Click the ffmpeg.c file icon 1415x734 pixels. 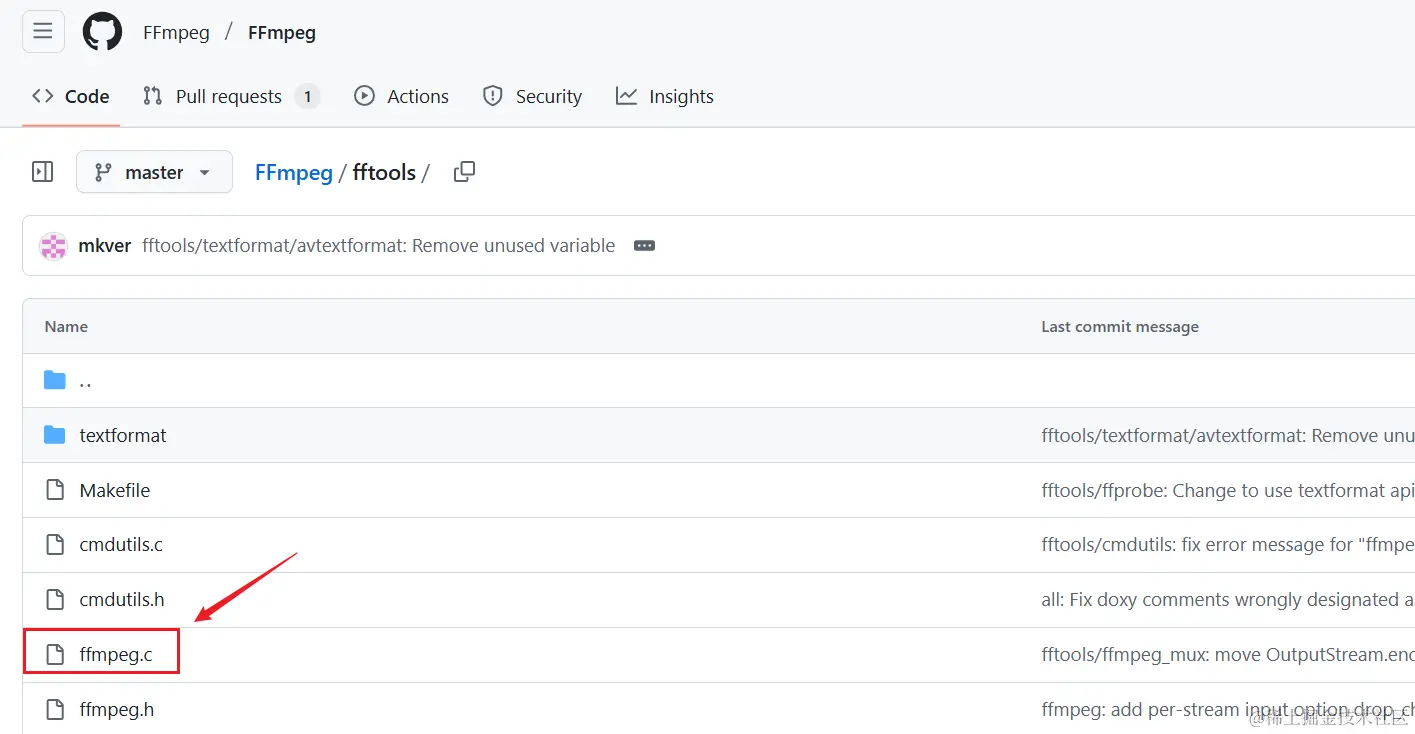click(x=55, y=655)
